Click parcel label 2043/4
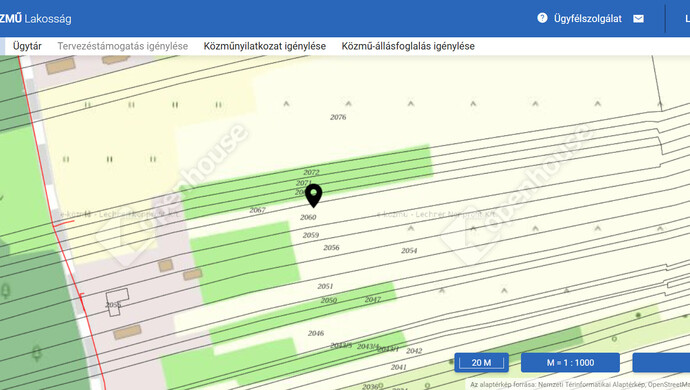The image size is (690, 390). [368, 347]
